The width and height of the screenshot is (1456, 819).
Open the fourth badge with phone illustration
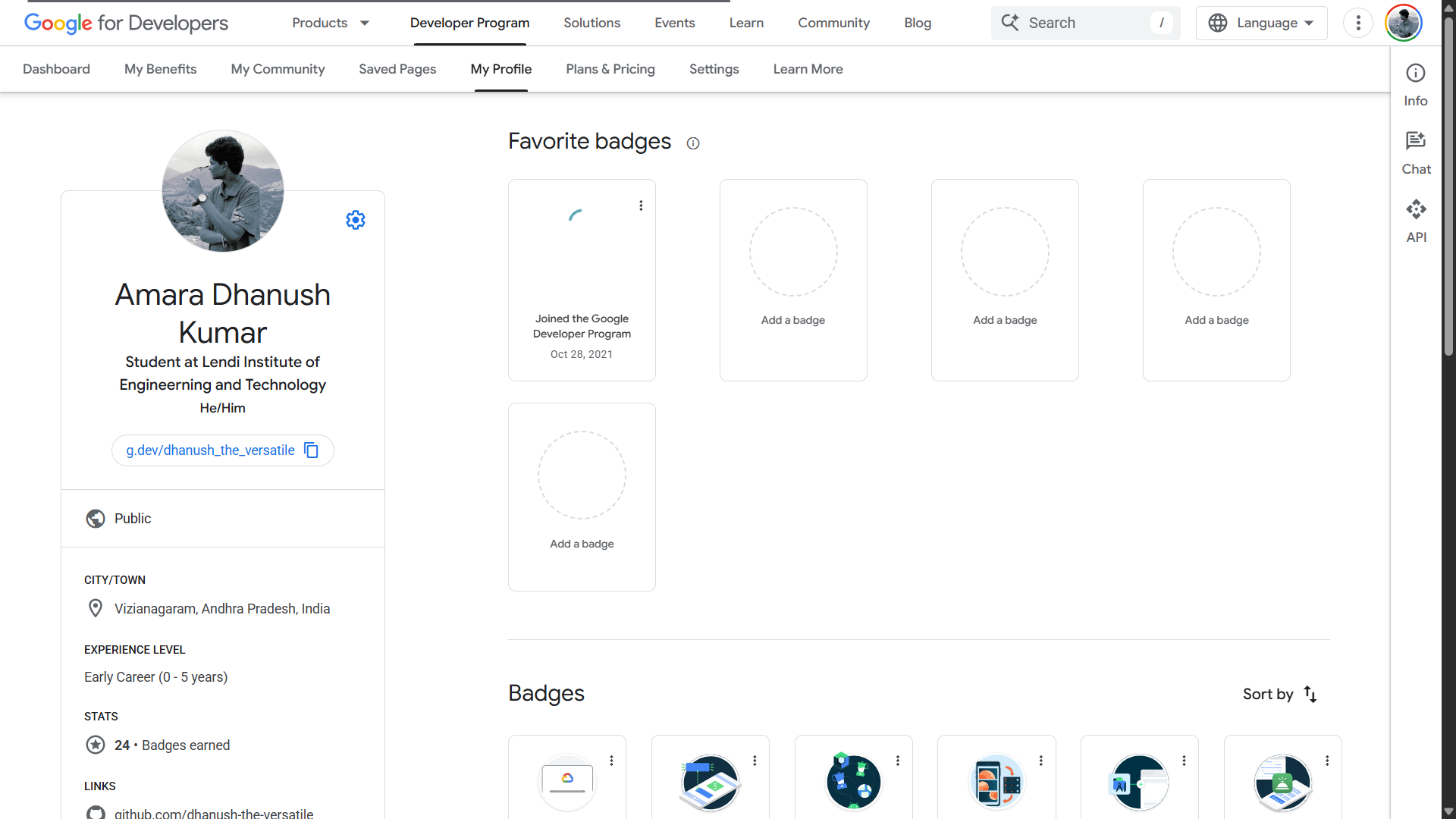point(996,782)
